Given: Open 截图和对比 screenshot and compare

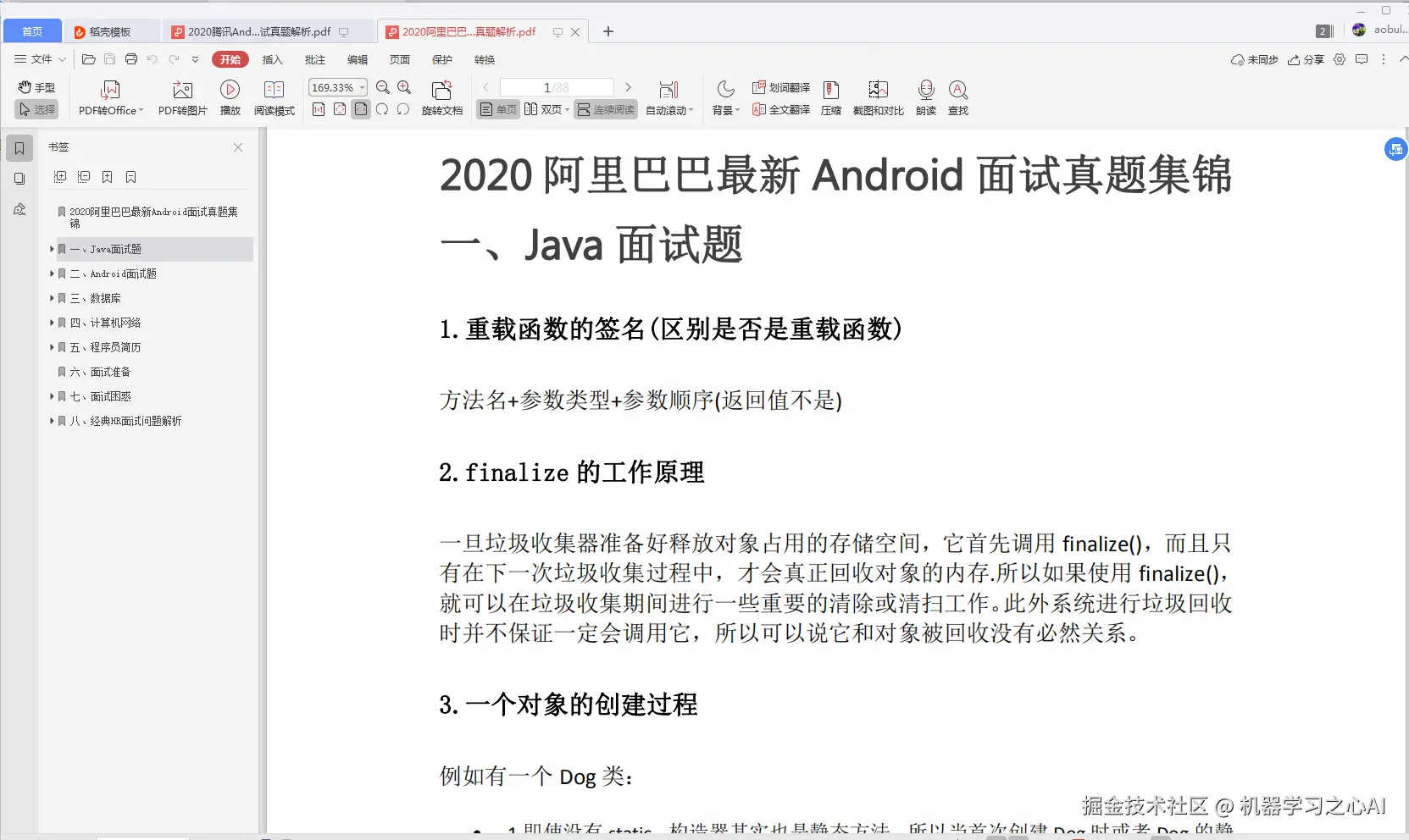Looking at the screenshot, I should point(878,98).
